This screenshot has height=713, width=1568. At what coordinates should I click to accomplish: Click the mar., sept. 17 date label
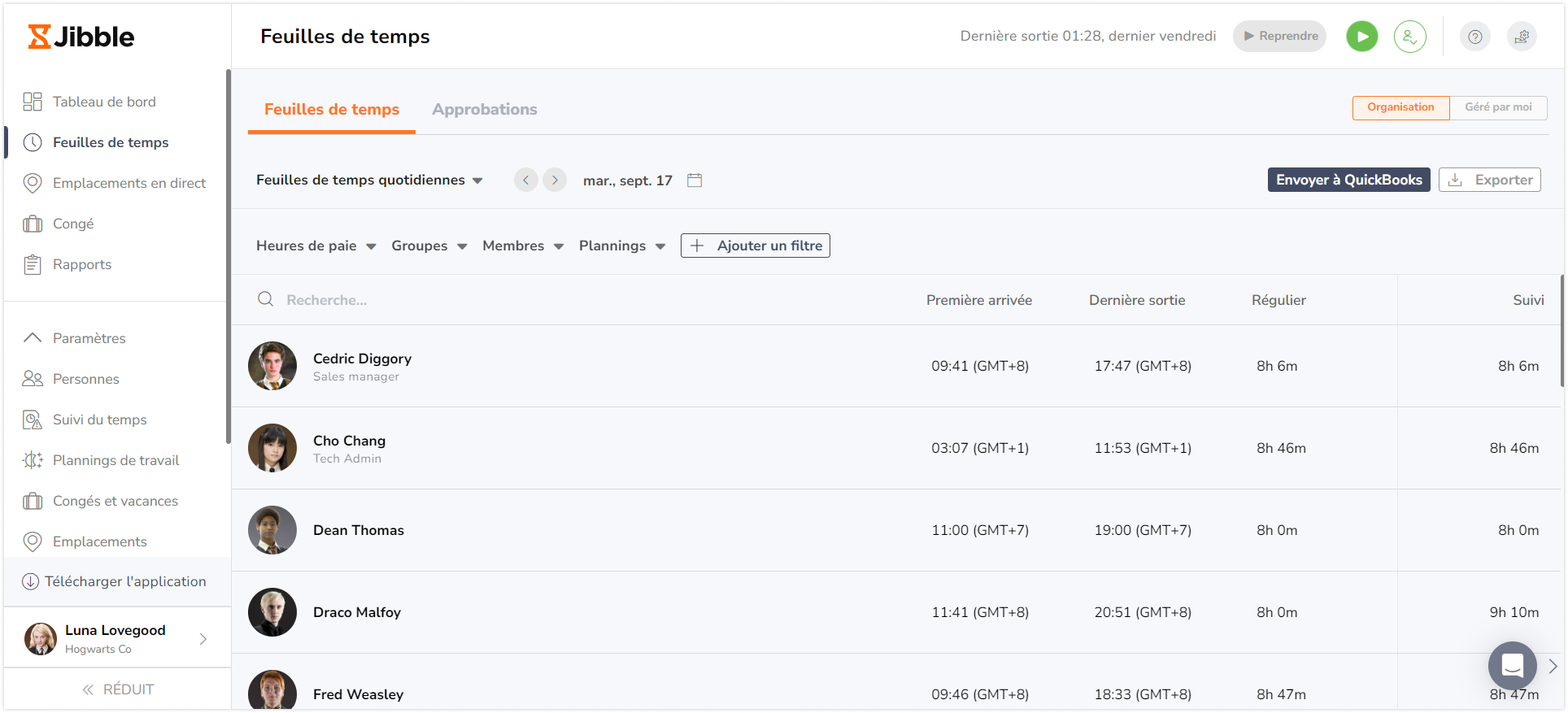pyautogui.click(x=628, y=180)
